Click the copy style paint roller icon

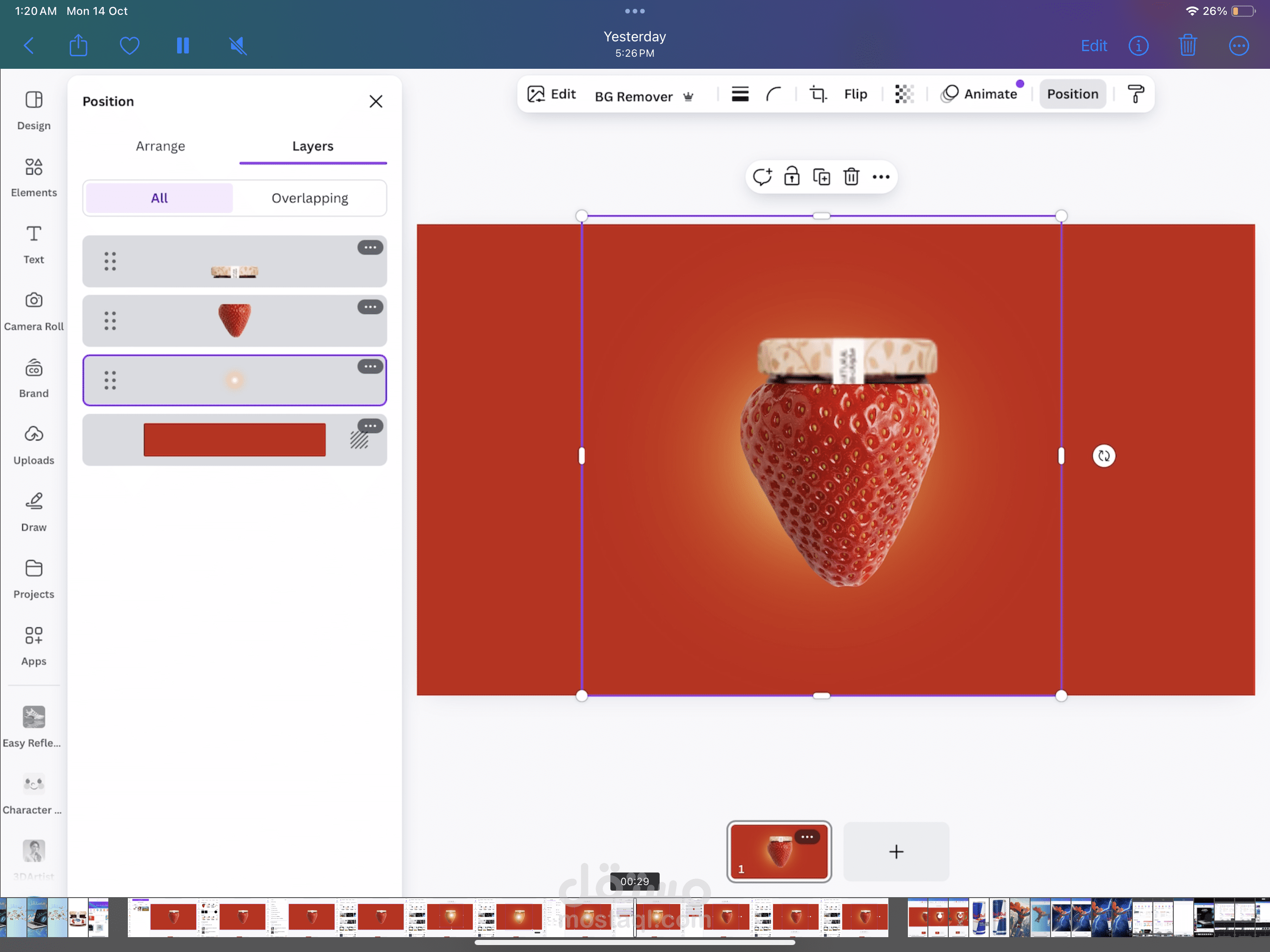click(1135, 94)
